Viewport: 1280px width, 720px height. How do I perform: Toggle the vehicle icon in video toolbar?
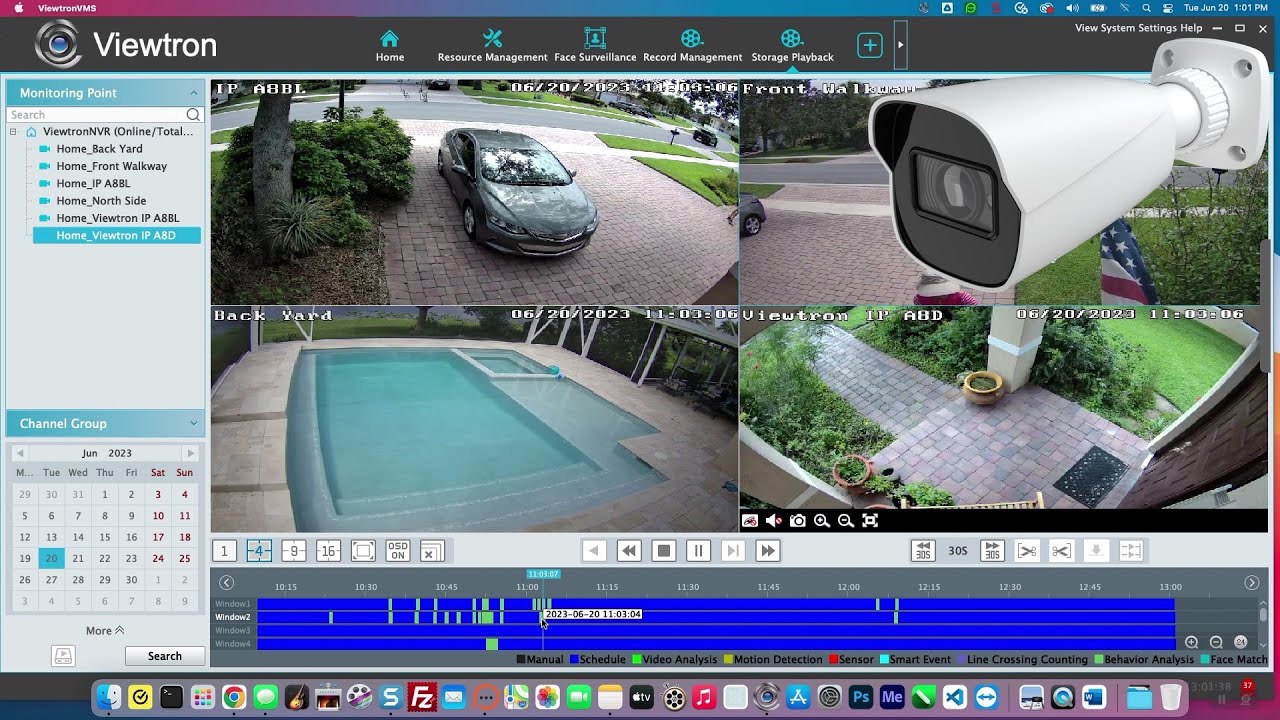tap(750, 521)
